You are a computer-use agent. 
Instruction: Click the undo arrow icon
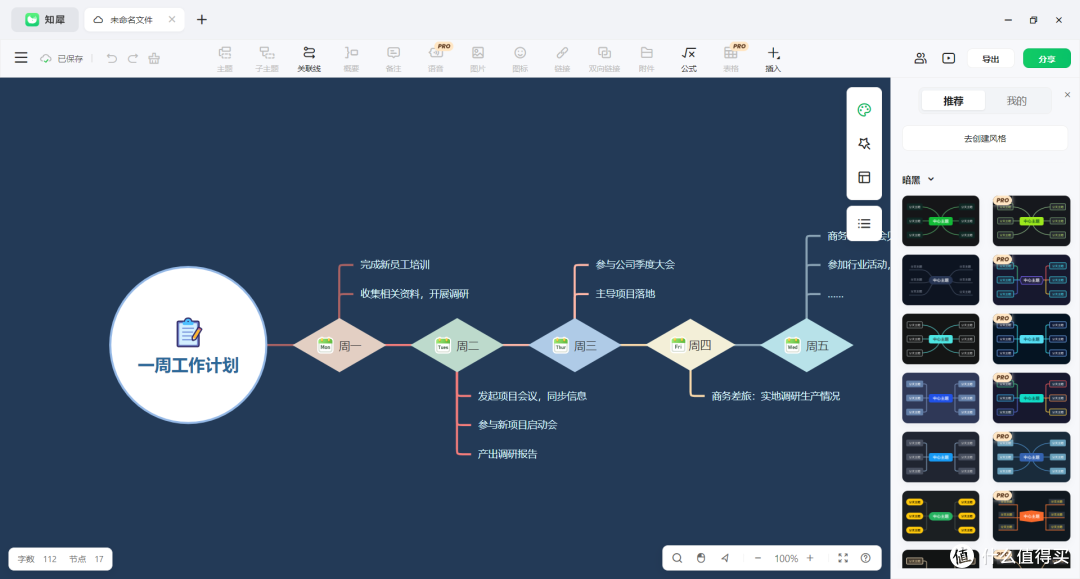coord(112,59)
